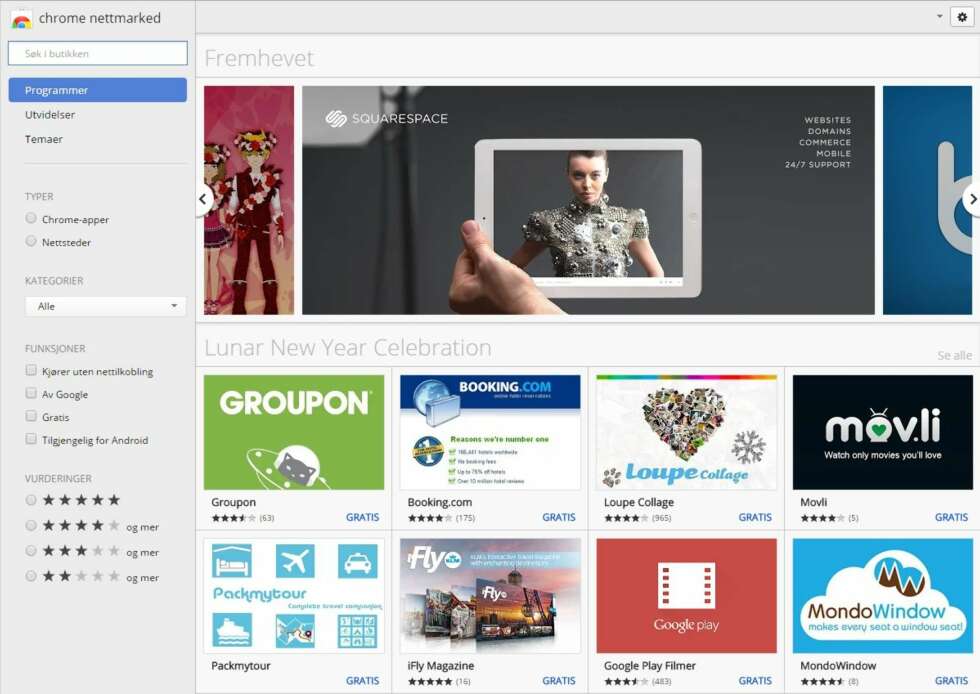Screen dimensions: 980x694
Task: Check the Av Google filter
Action: click(31, 393)
